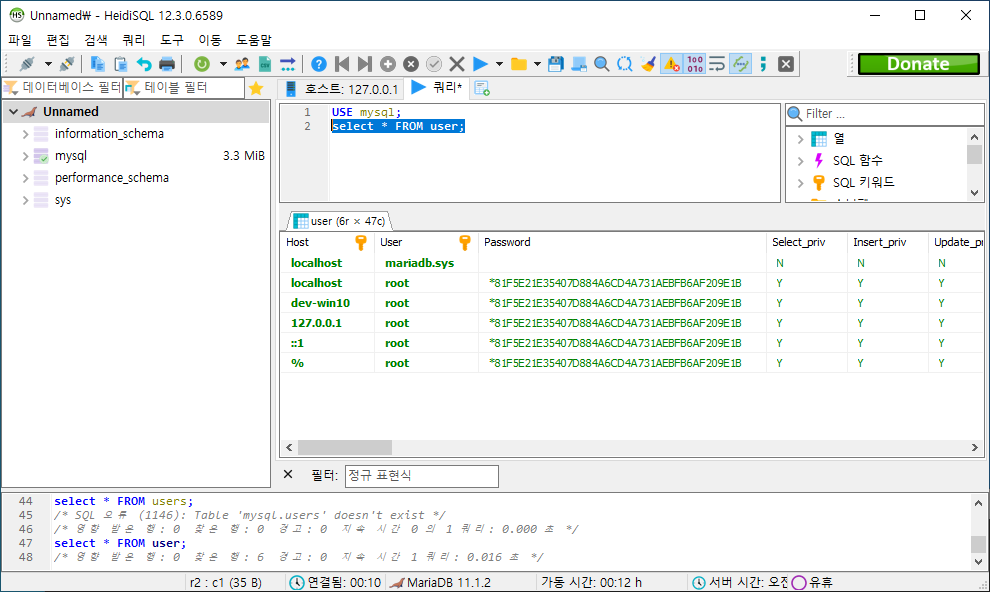This screenshot has width=990, height=592.
Task: Focus the 테이블 필터 field
Action: click(184, 88)
